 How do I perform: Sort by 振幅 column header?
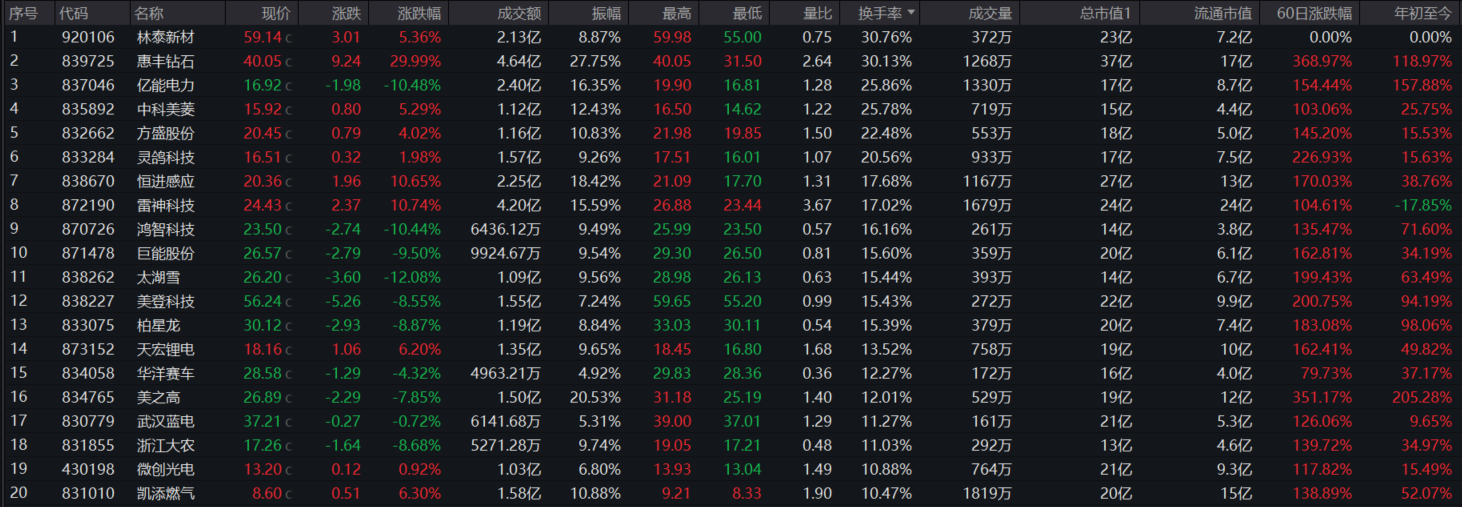point(605,14)
